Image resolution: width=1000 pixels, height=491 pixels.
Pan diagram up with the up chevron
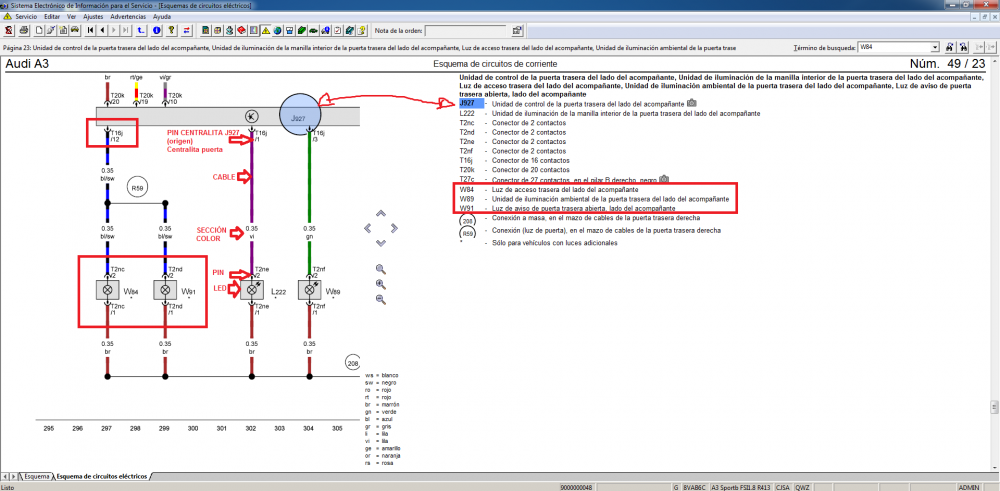pyautogui.click(x=381, y=213)
